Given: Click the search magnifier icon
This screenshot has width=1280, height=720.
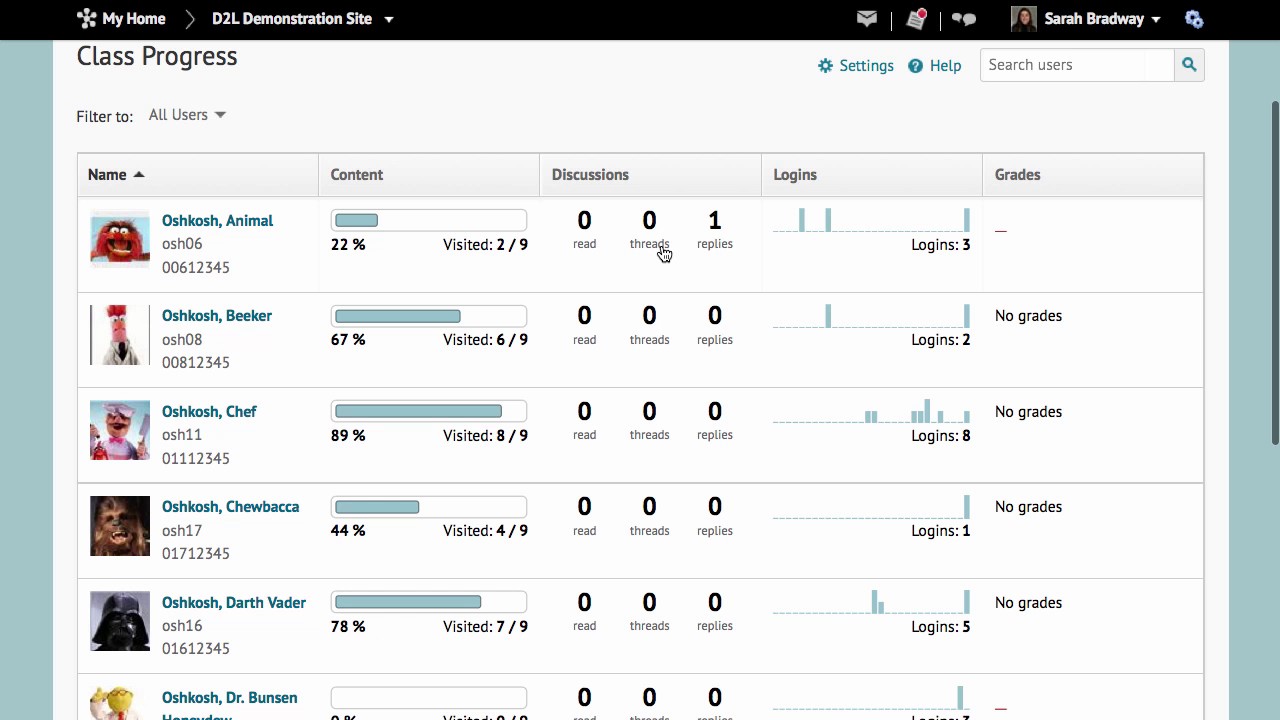Looking at the screenshot, I should [x=1189, y=65].
